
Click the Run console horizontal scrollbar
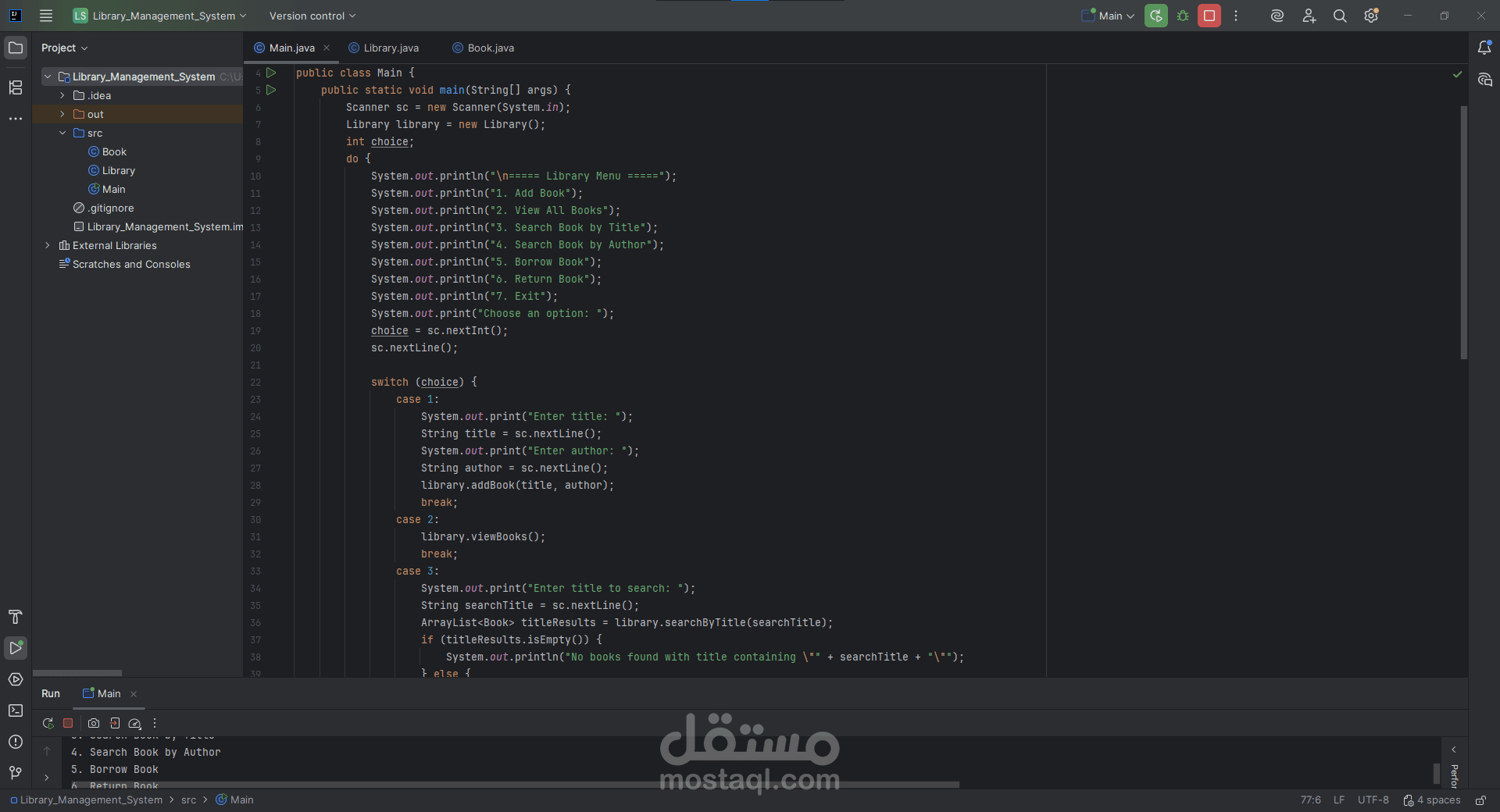[x=515, y=785]
